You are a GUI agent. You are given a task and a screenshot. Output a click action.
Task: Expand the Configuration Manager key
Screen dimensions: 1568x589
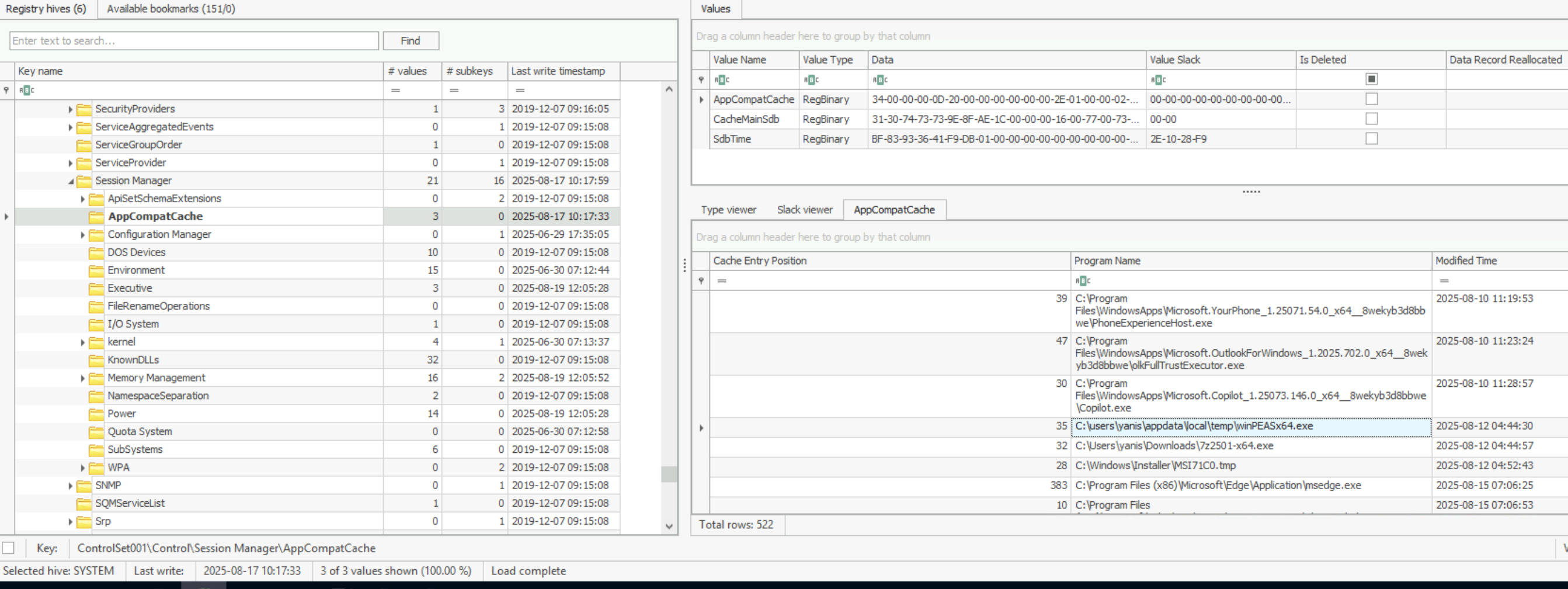[x=83, y=235]
